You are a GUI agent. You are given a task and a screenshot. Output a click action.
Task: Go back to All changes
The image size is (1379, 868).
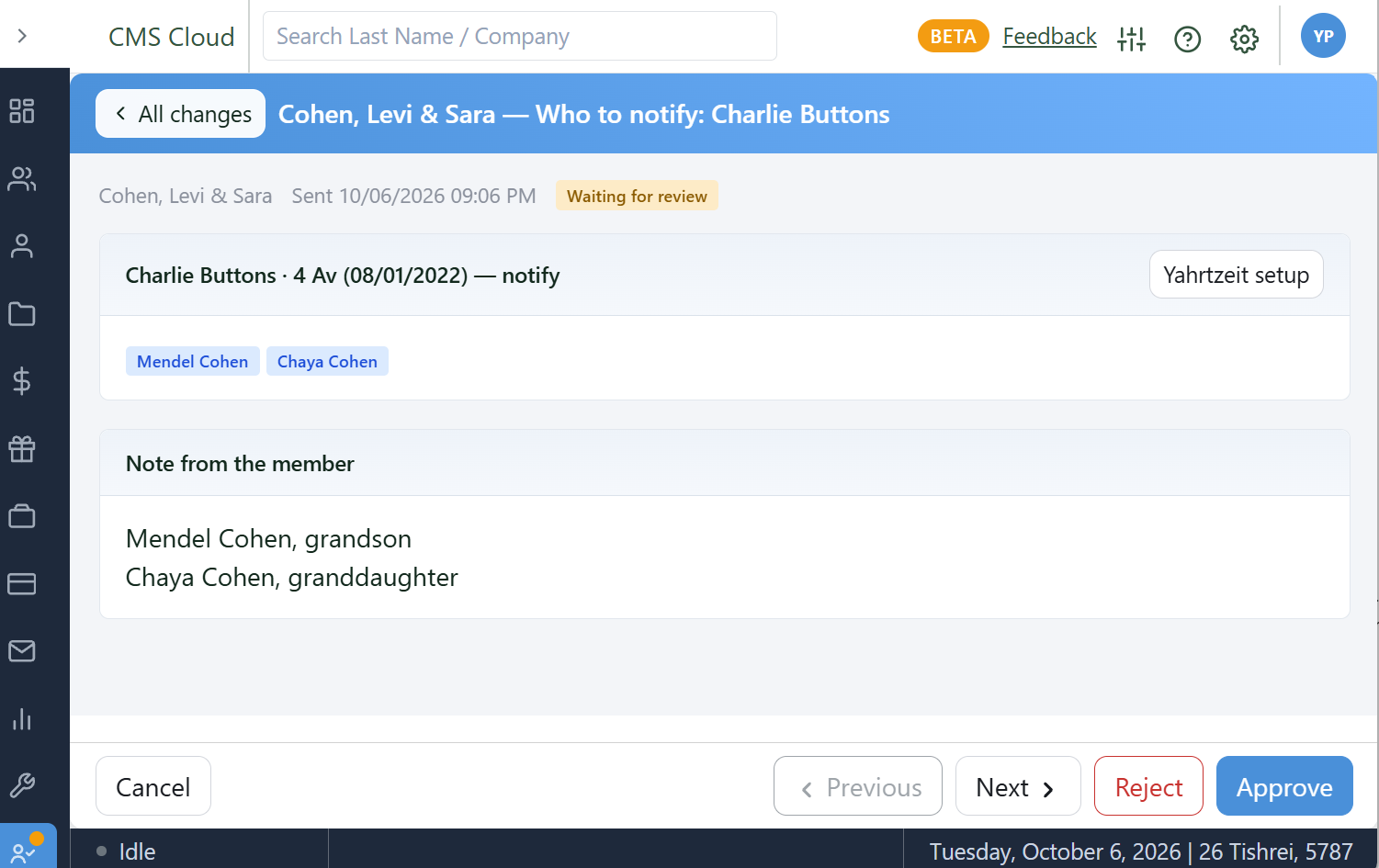point(181,114)
